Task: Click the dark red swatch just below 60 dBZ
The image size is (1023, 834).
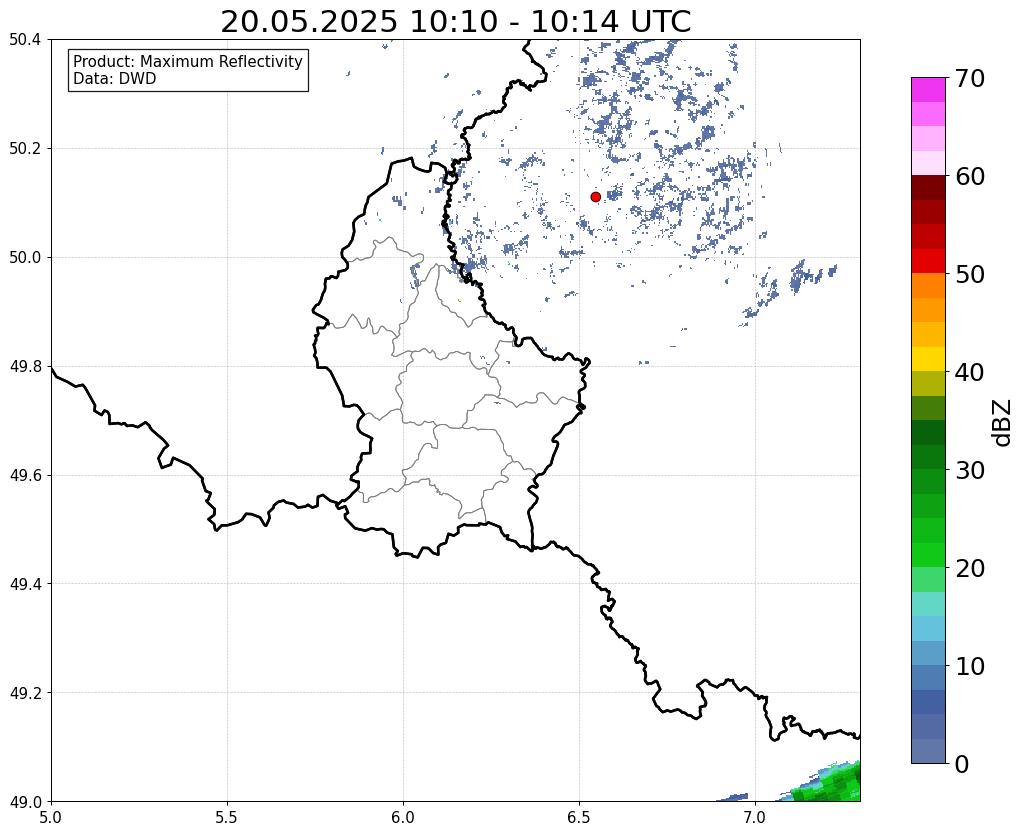Action: 928,188
